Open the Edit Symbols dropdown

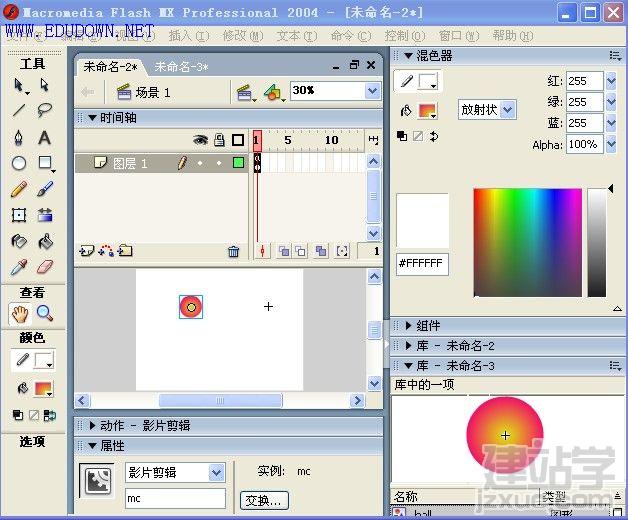274,93
